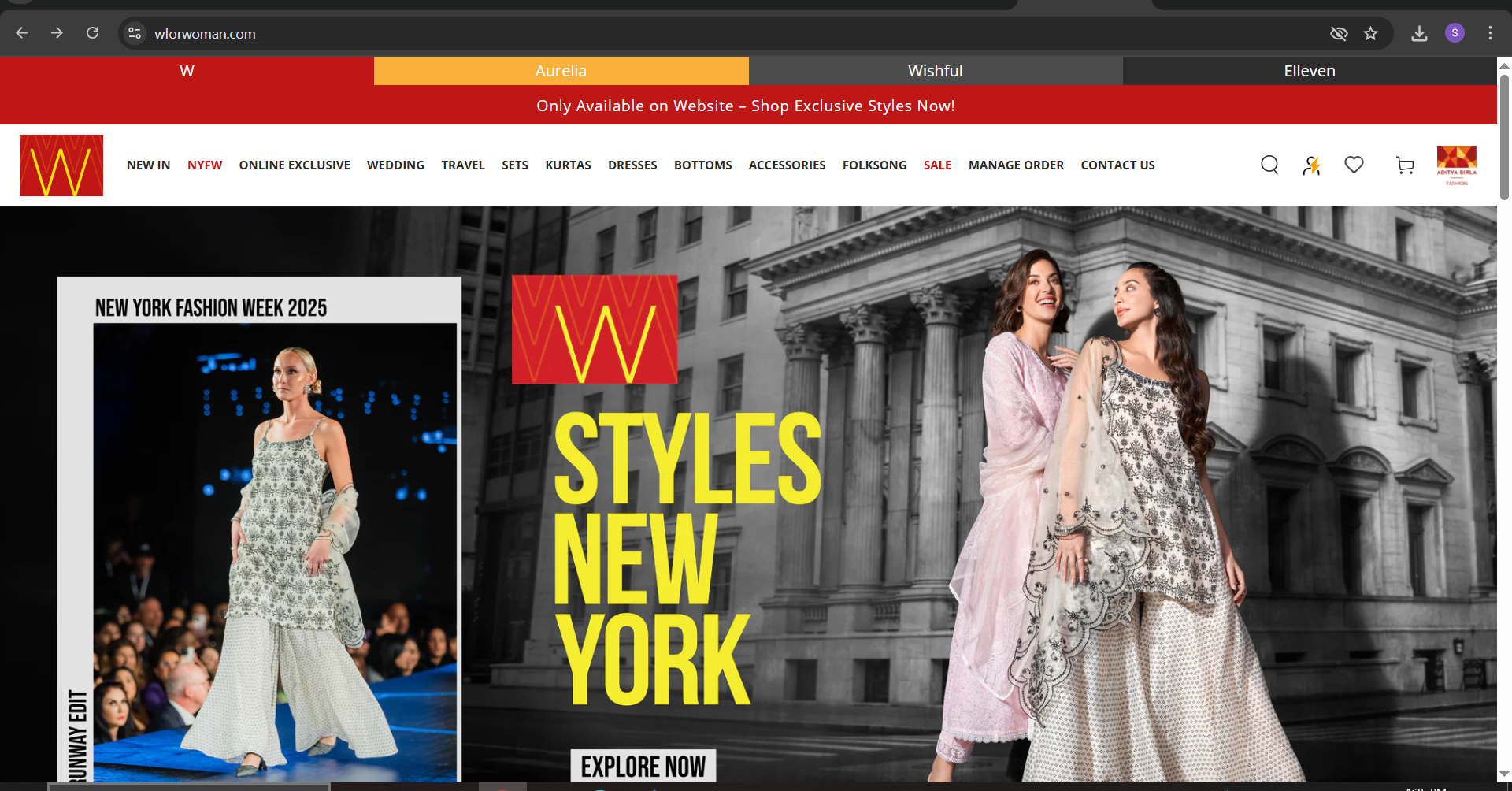Click the browser forward arrow
This screenshot has height=791, width=1512.
pyautogui.click(x=57, y=33)
